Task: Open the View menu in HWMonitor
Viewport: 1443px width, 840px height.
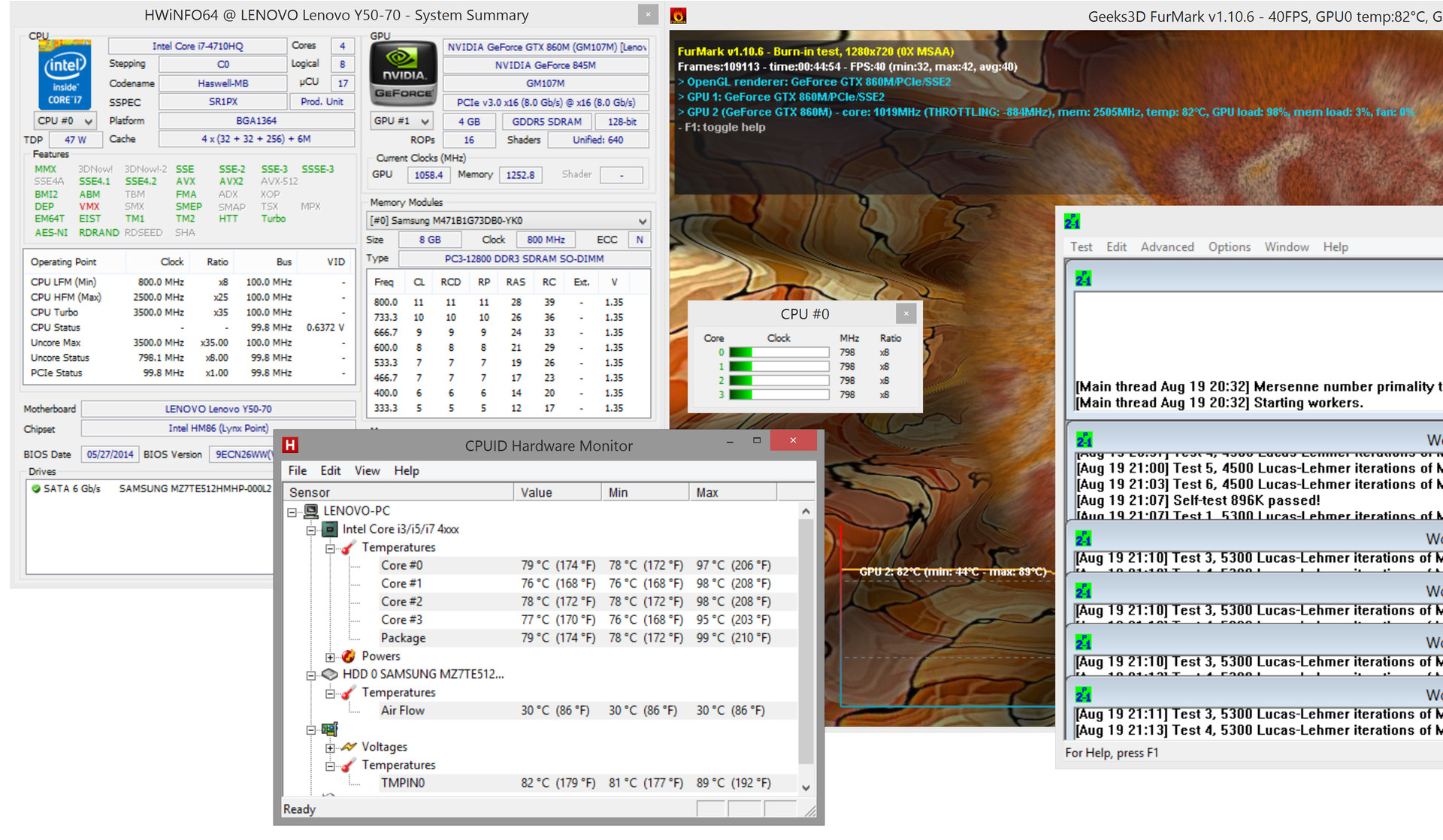Action: pyautogui.click(x=367, y=470)
